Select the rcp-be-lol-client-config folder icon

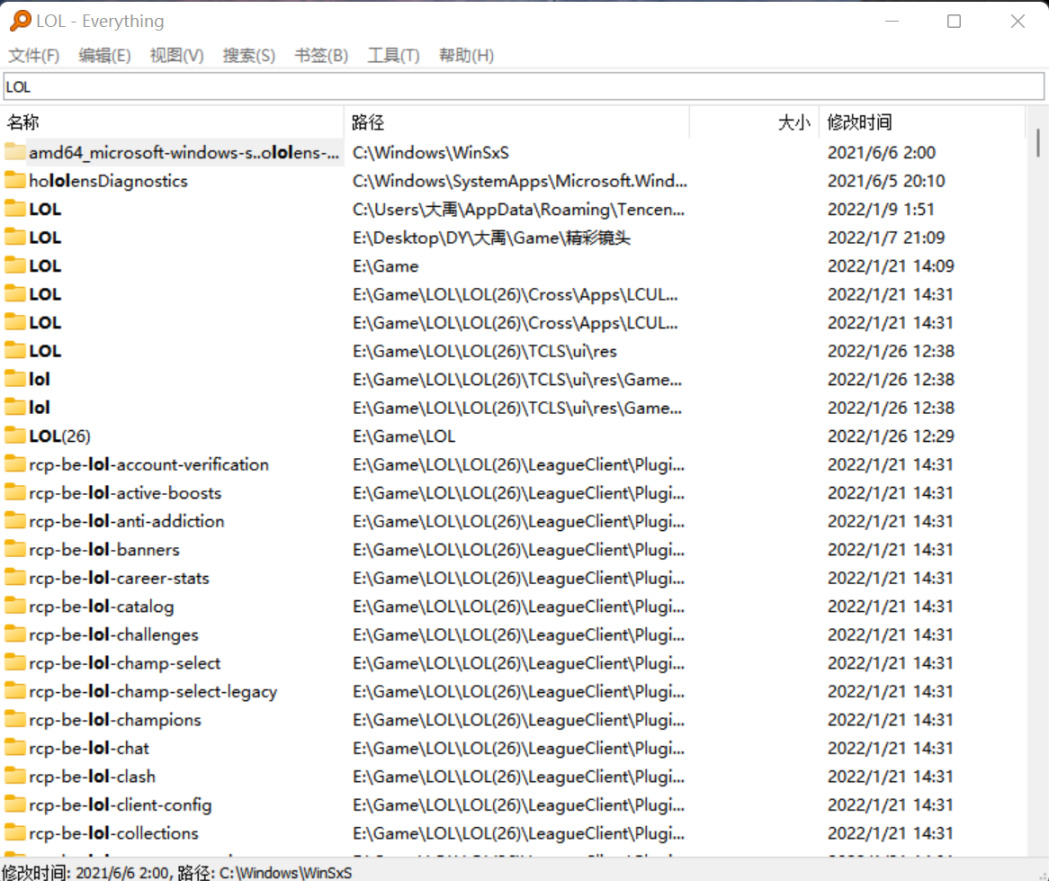click(15, 804)
